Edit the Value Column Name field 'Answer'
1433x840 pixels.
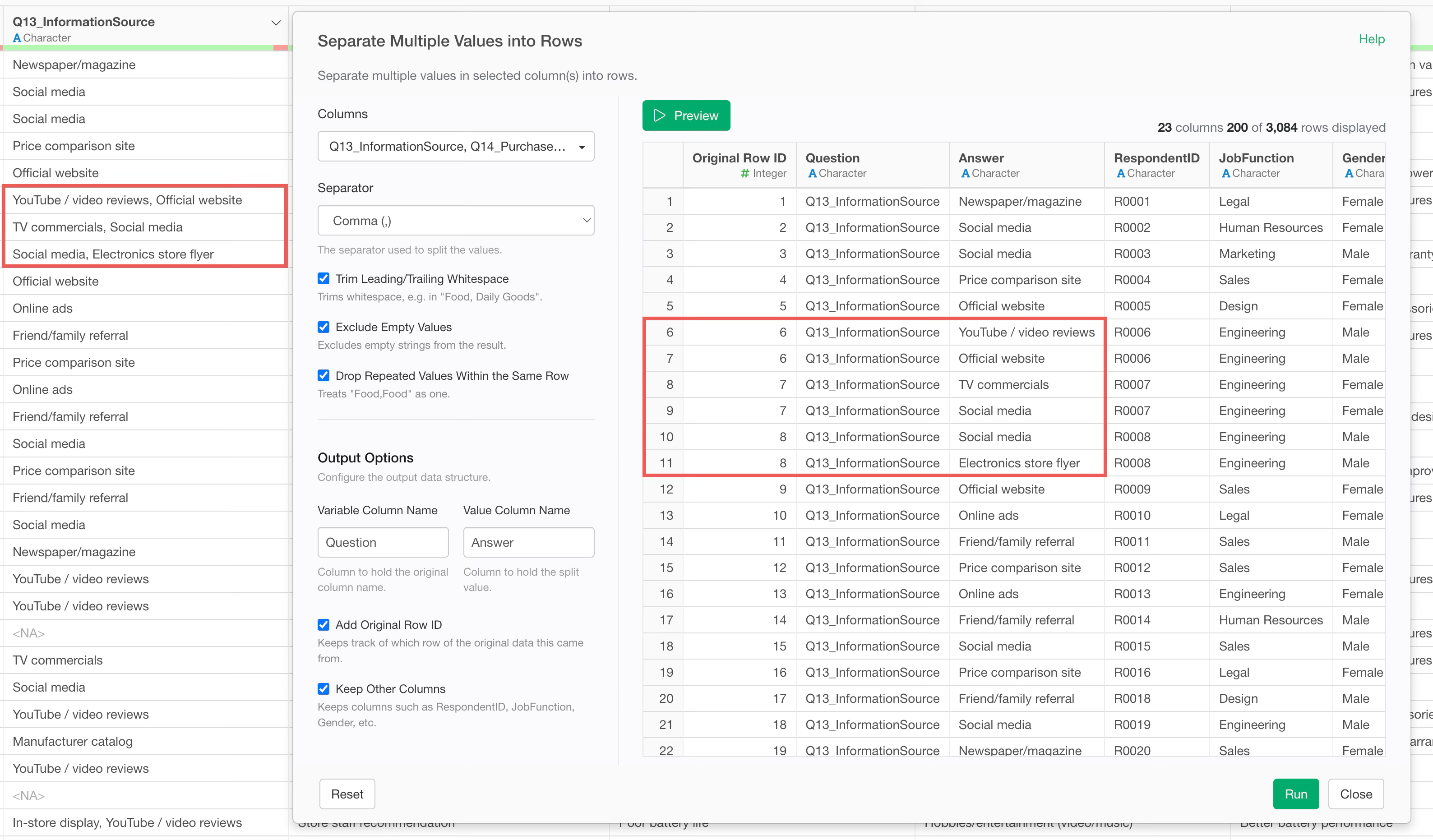528,542
